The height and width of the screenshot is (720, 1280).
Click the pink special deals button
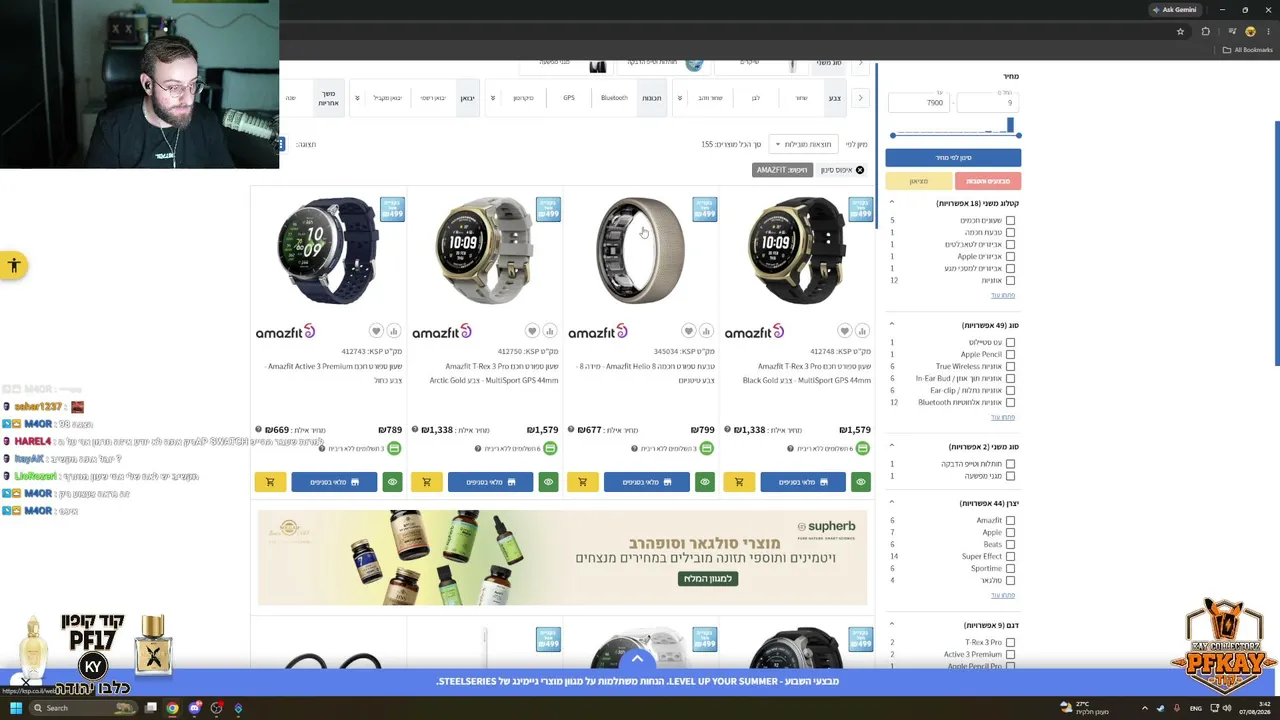click(x=988, y=181)
